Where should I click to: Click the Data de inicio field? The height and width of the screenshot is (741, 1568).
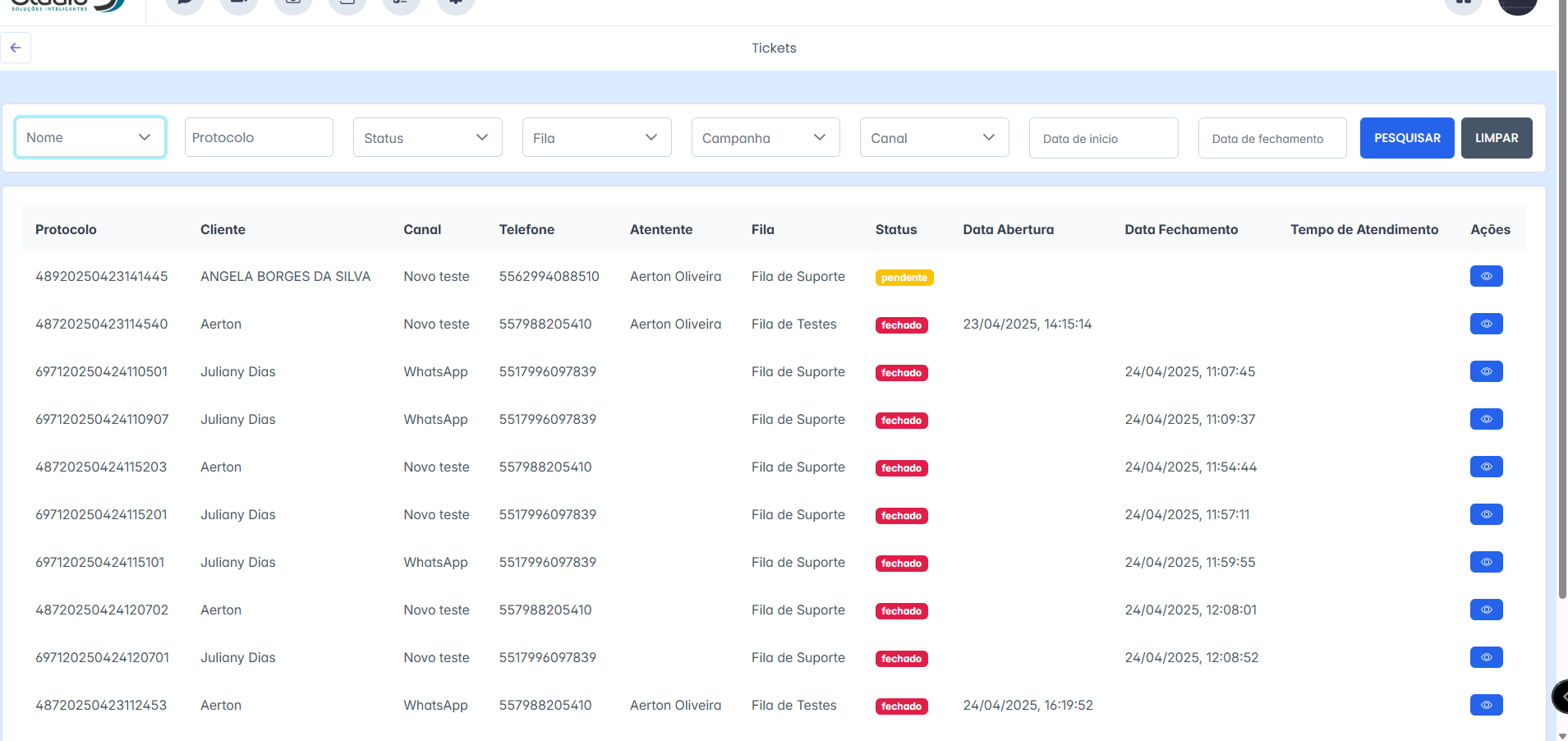point(1103,138)
